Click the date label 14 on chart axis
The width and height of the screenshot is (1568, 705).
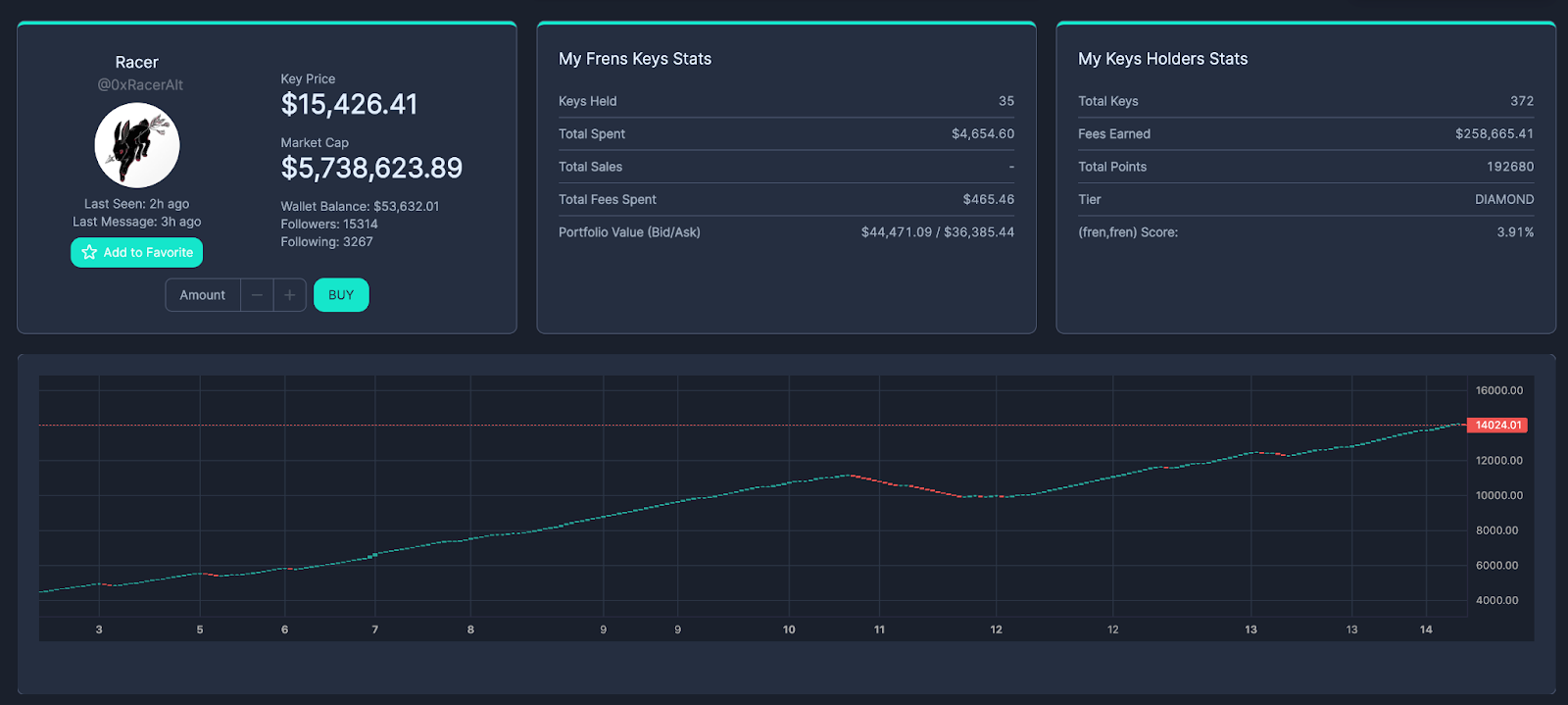tap(1426, 629)
